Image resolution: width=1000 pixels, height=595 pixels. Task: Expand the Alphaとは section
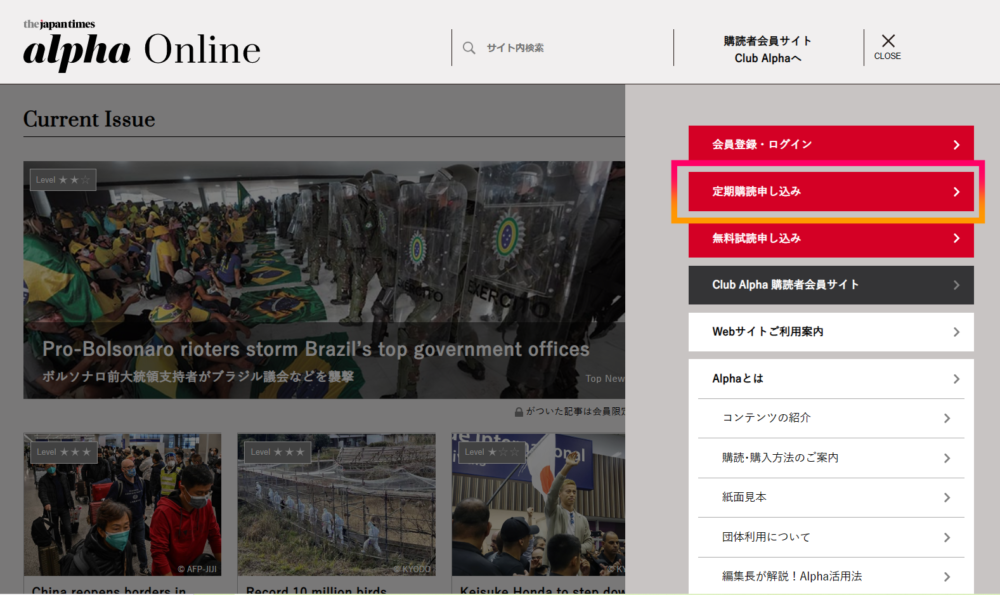point(830,378)
